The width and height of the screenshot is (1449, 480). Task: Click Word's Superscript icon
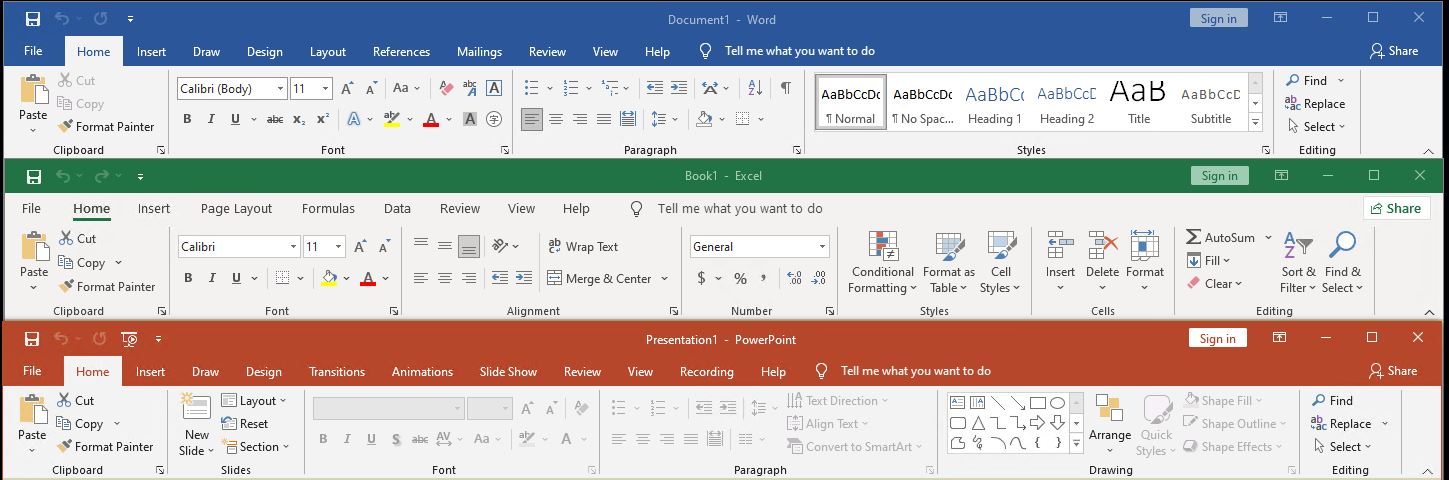322,119
